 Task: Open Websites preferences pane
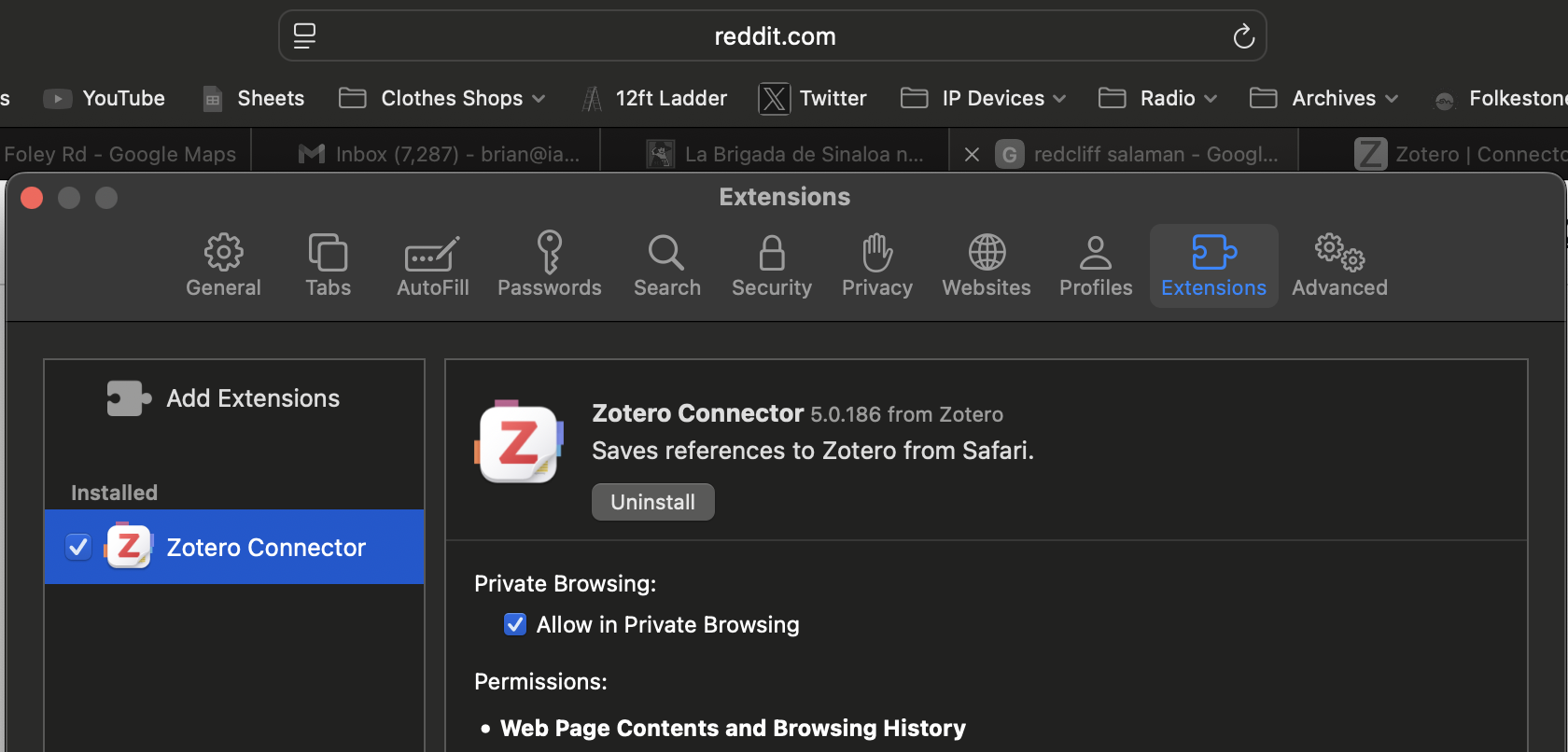(x=987, y=265)
